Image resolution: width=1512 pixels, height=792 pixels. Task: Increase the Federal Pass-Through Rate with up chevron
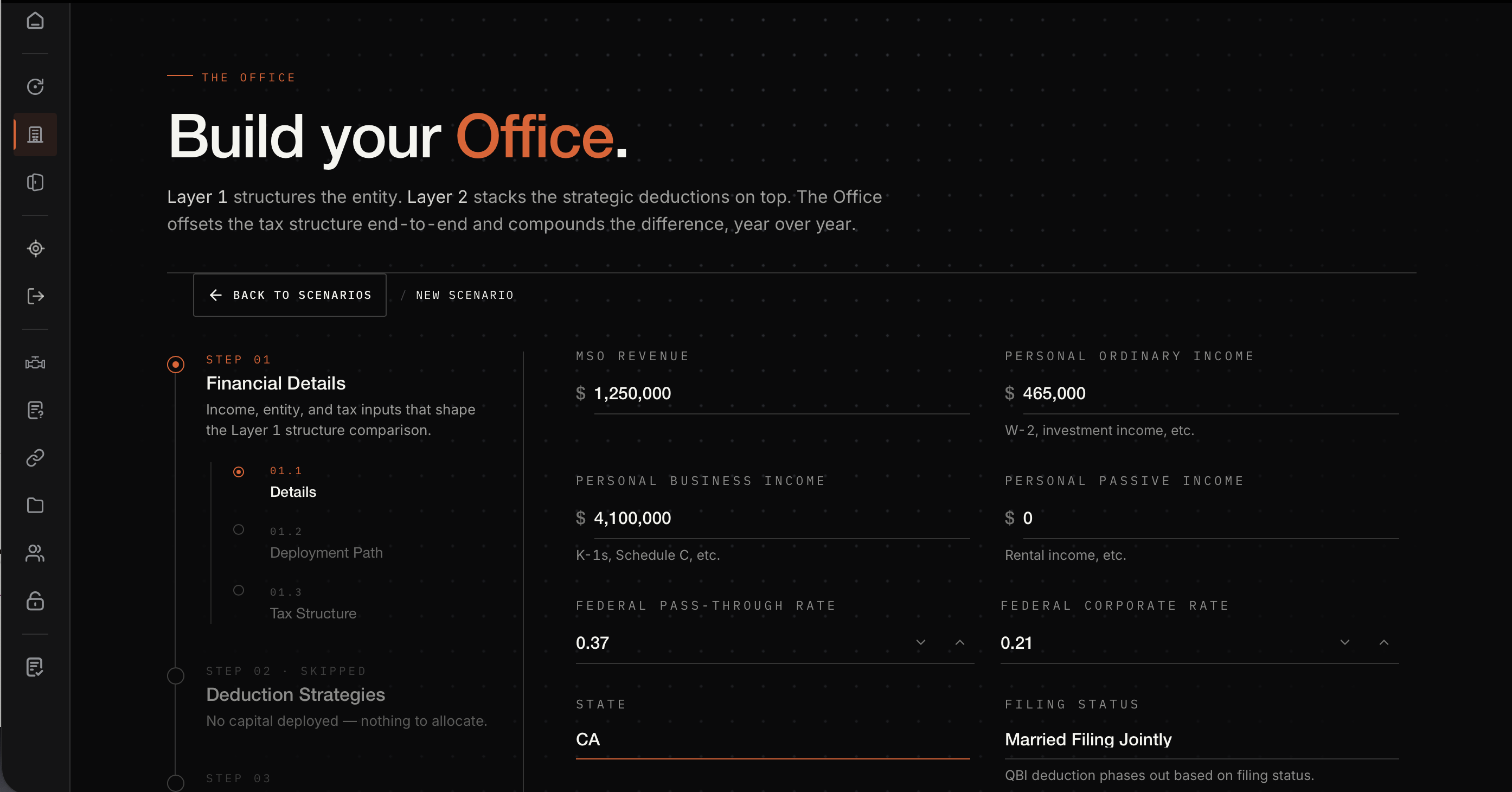coord(960,642)
